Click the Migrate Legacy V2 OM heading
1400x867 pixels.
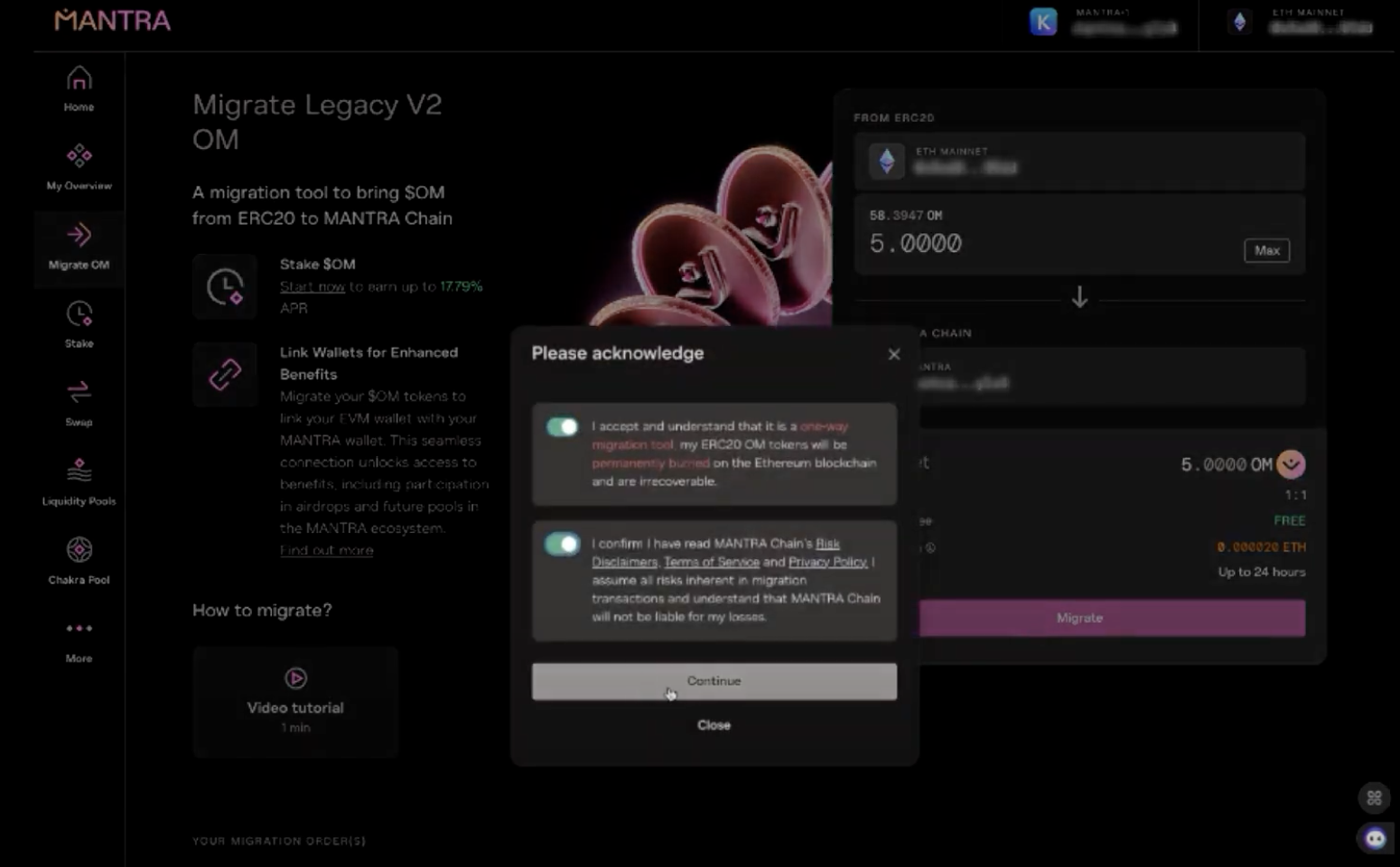[317, 121]
